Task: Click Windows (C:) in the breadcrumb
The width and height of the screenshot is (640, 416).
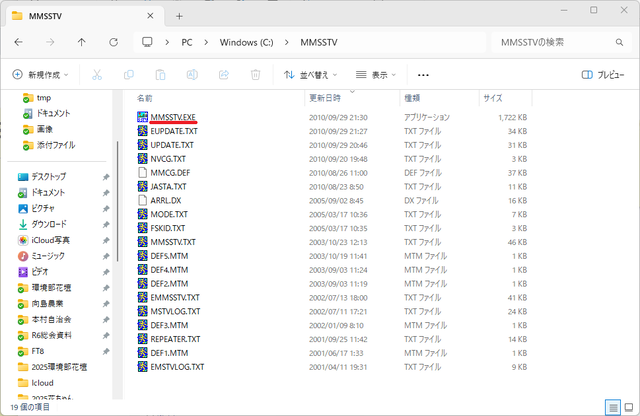Action: [x=247, y=42]
